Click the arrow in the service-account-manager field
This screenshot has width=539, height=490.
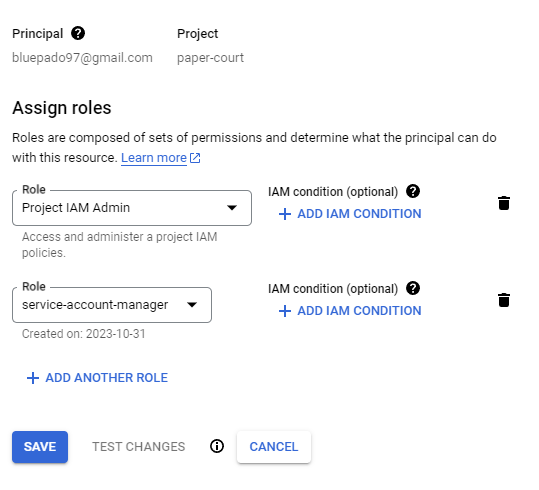click(192, 305)
